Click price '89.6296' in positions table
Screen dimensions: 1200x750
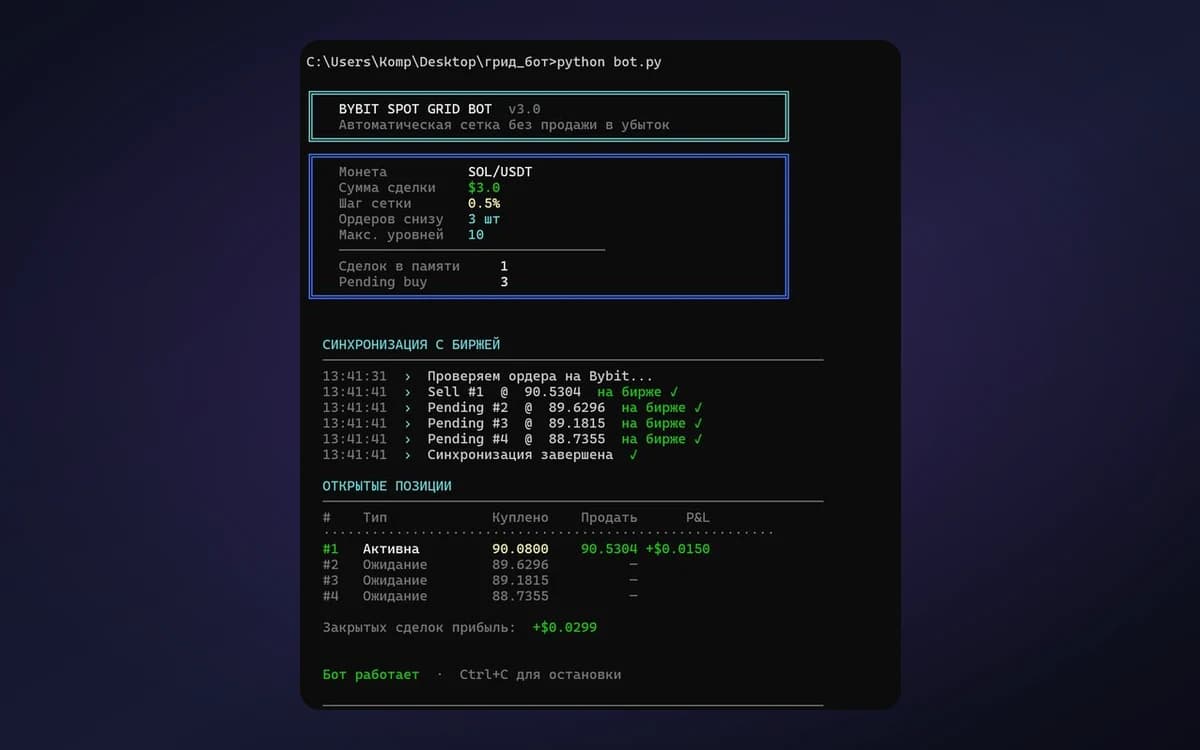point(520,565)
